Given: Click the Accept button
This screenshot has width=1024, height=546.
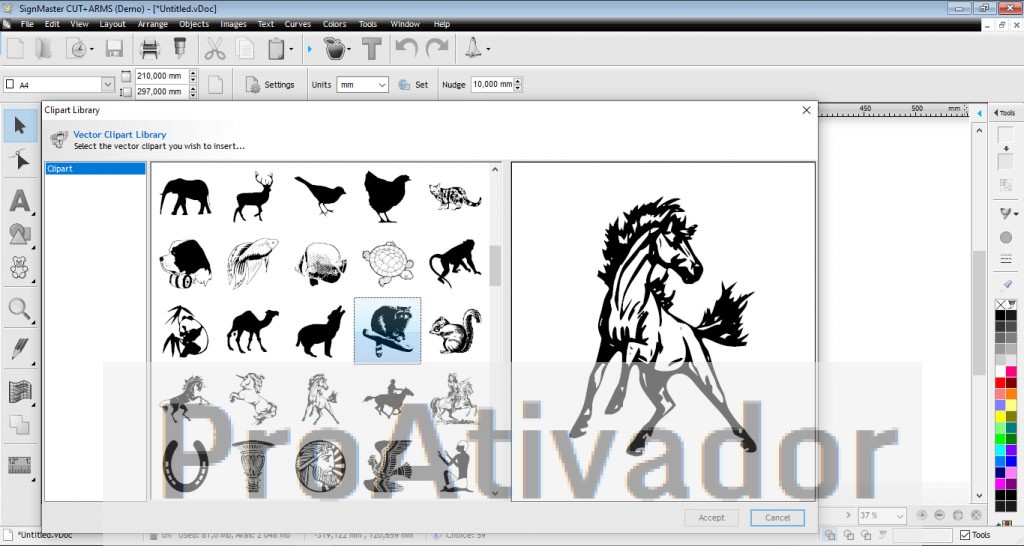Looking at the screenshot, I should (711, 517).
